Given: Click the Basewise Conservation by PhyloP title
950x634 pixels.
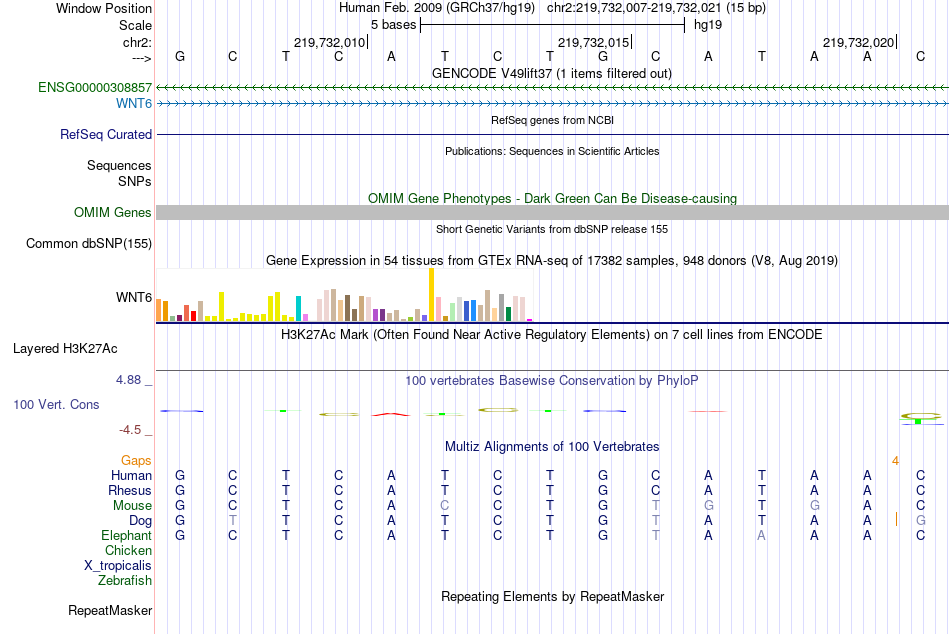Looking at the screenshot, I should click(552, 381).
